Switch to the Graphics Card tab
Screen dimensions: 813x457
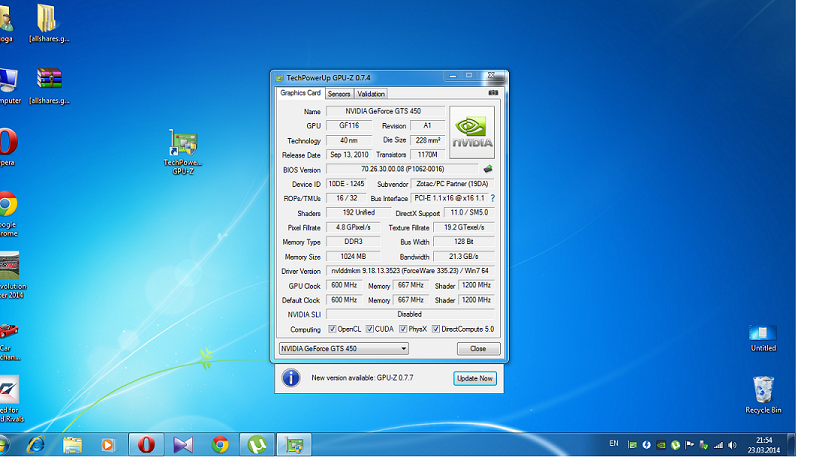pos(300,93)
